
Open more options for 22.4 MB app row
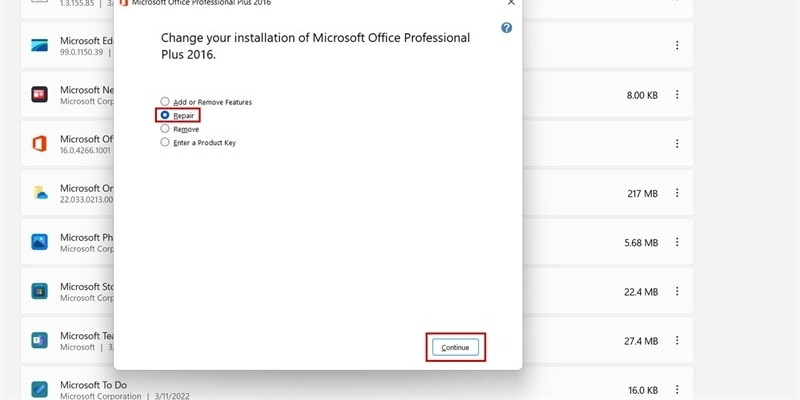pyautogui.click(x=677, y=291)
